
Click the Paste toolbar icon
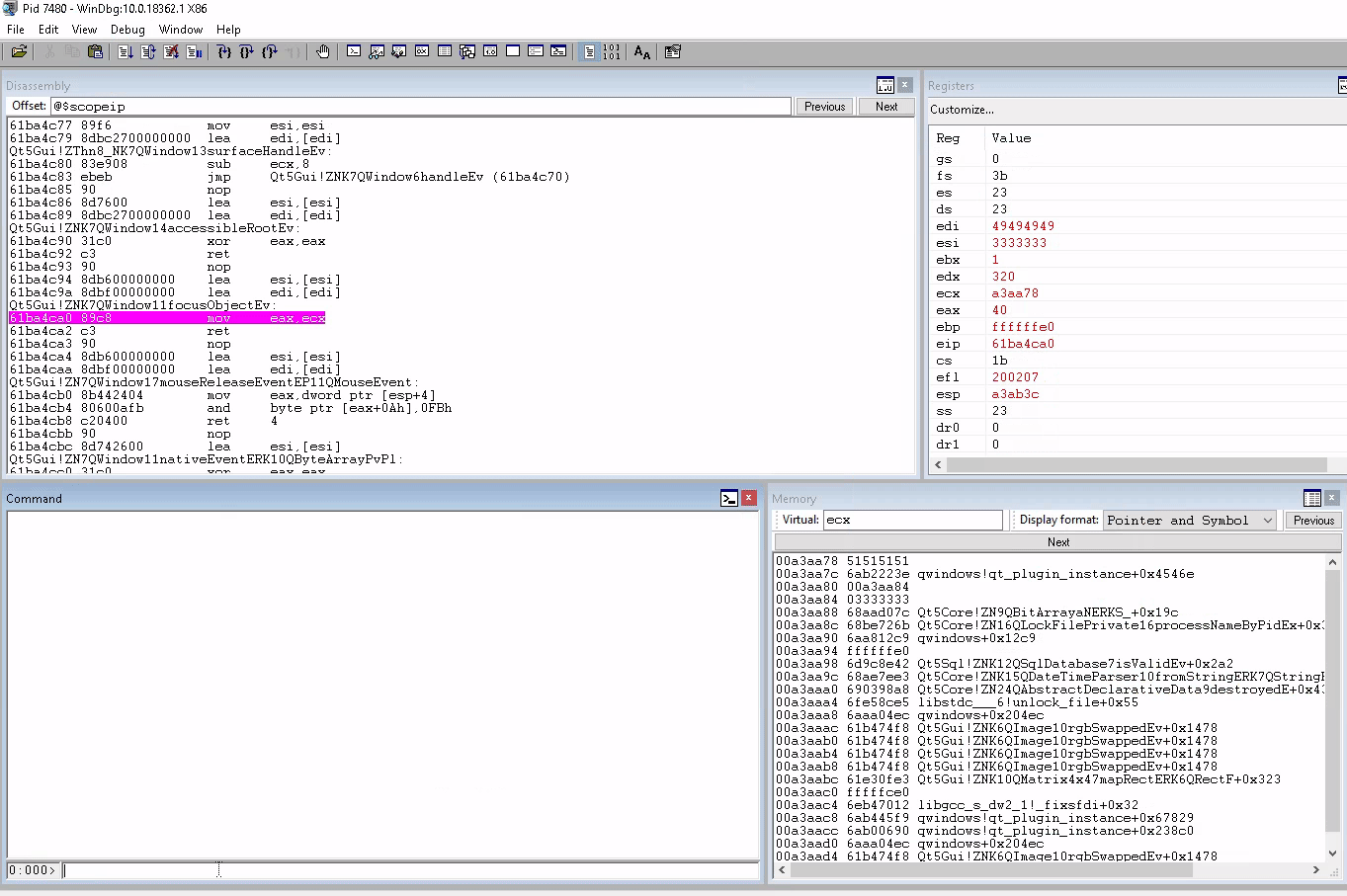pyautogui.click(x=95, y=51)
